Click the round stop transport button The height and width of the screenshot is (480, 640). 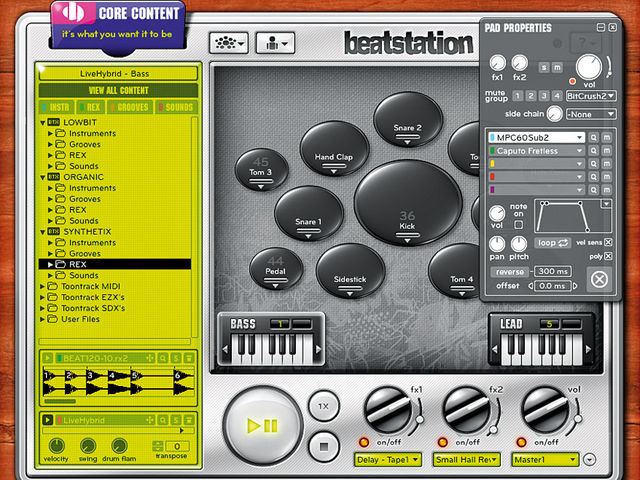coord(324,447)
